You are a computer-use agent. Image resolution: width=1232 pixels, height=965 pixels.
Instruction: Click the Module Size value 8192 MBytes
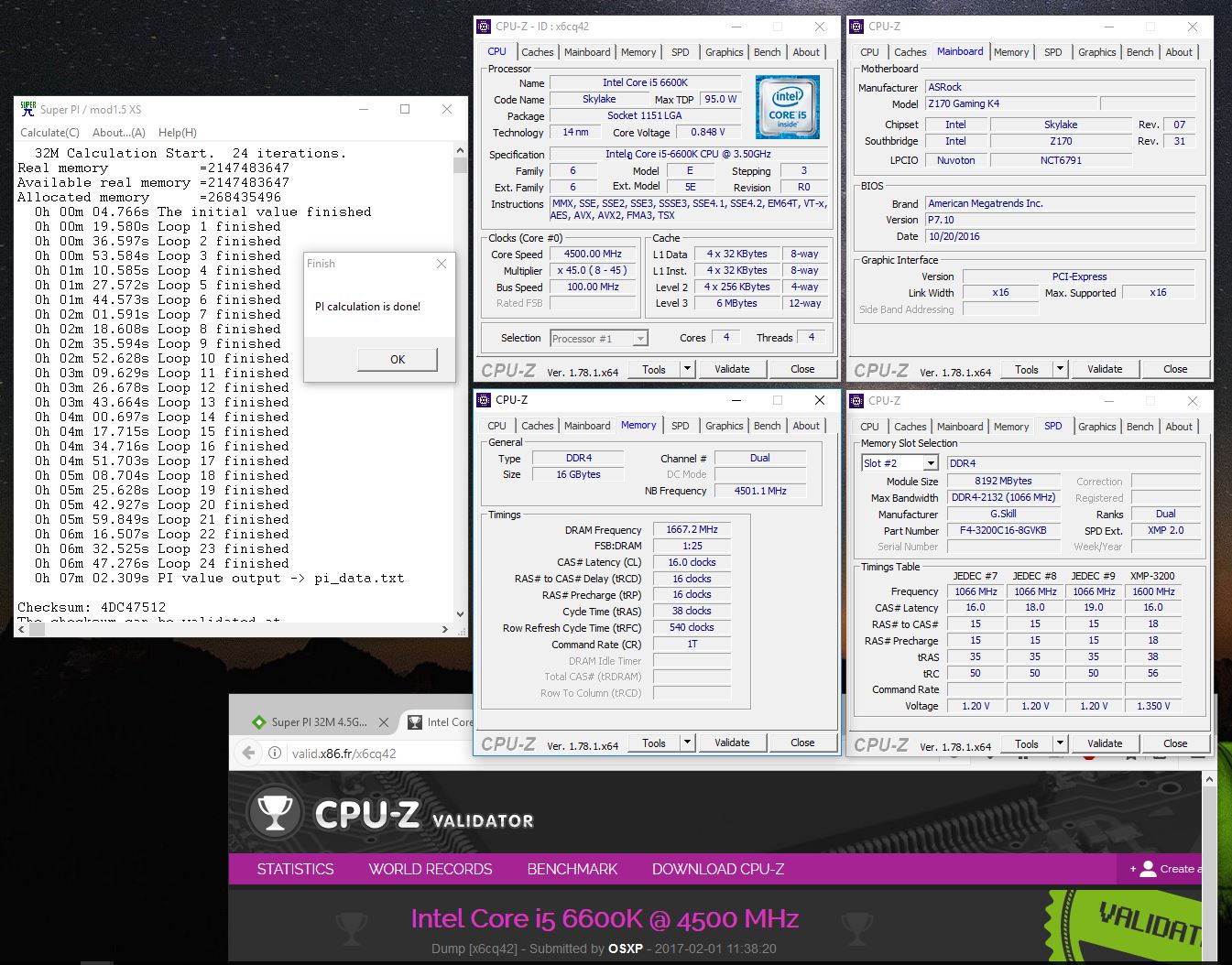(x=1003, y=481)
